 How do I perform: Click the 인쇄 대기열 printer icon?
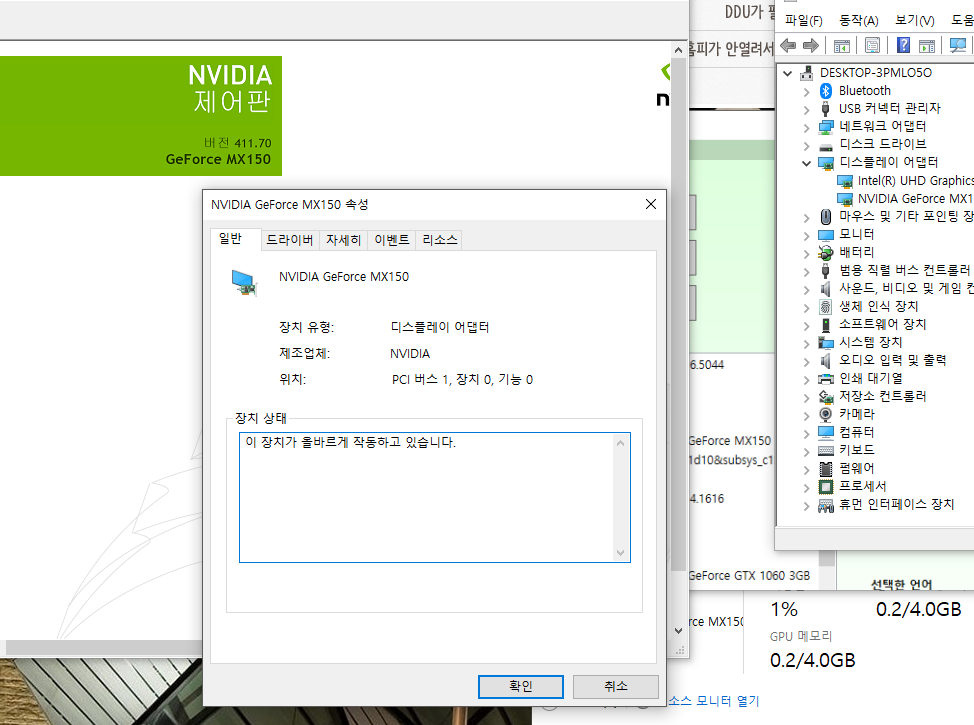[x=826, y=378]
